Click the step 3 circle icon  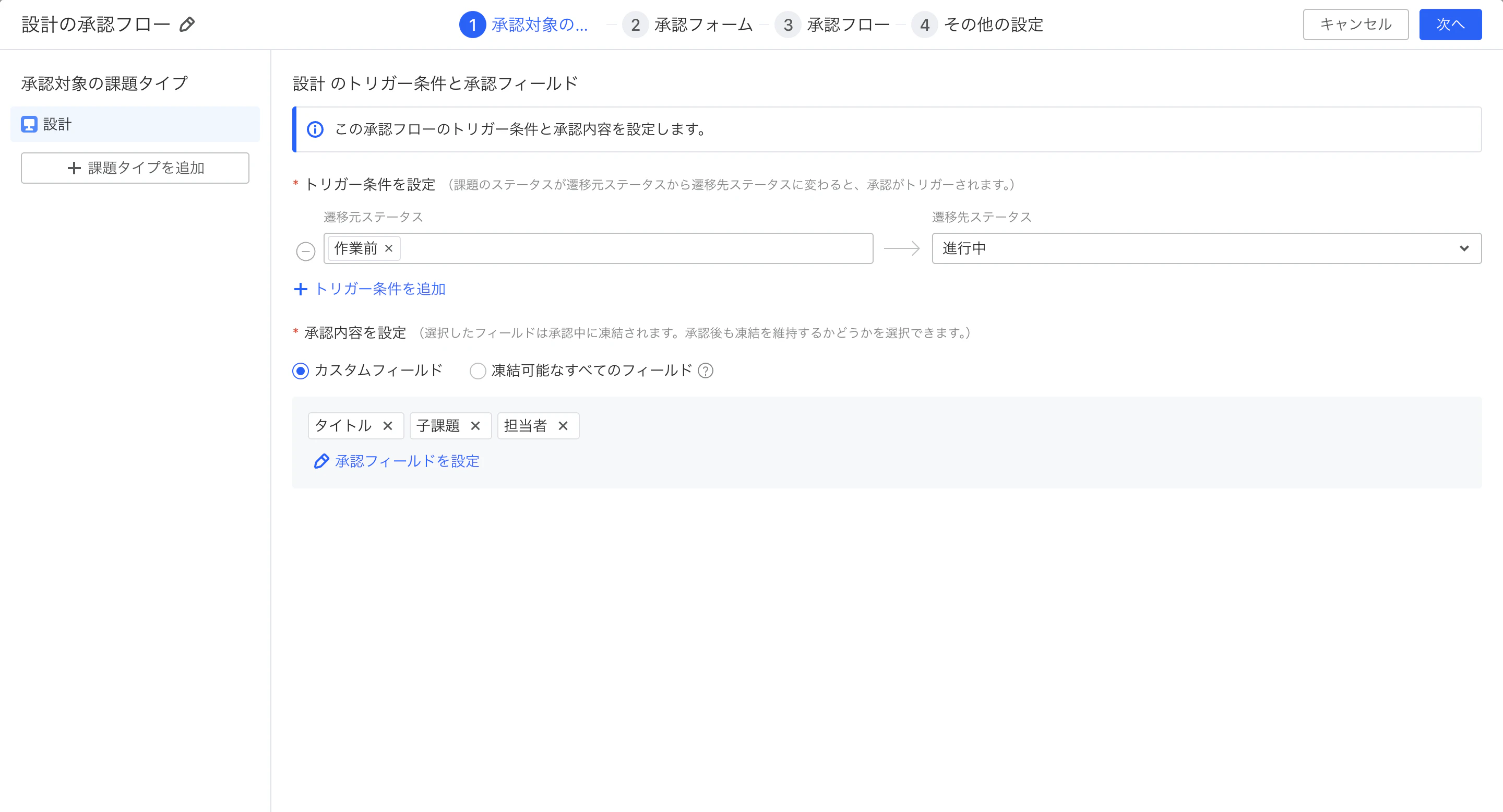(x=788, y=25)
